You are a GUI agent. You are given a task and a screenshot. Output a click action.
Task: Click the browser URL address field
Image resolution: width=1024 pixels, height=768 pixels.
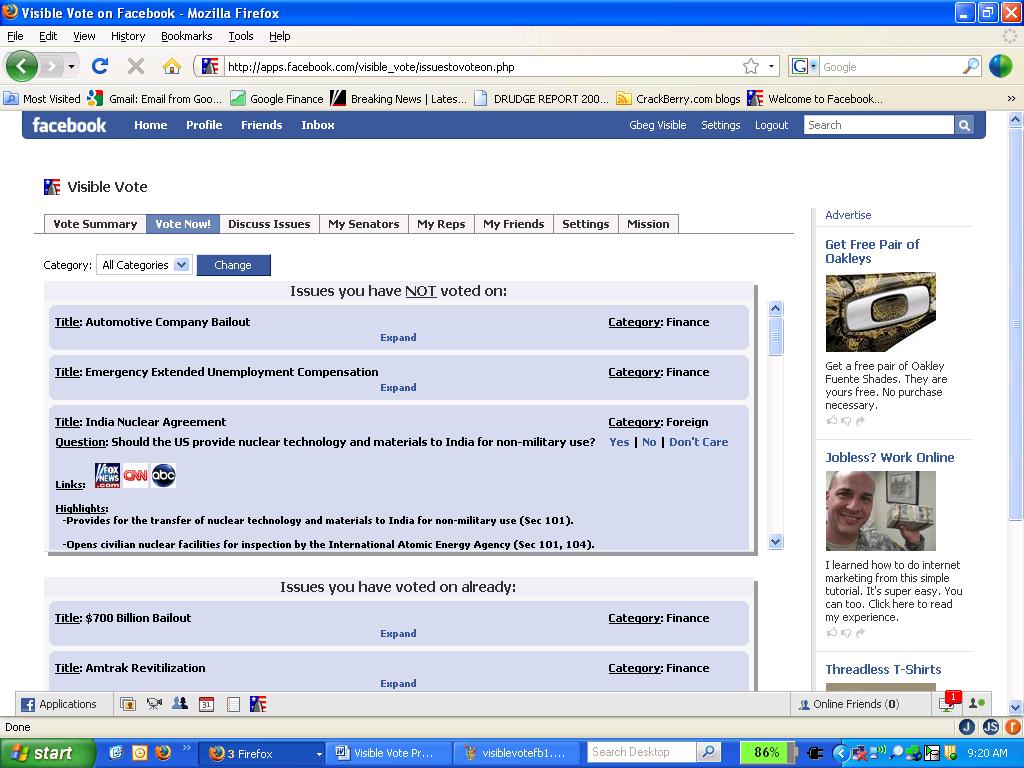[481, 67]
